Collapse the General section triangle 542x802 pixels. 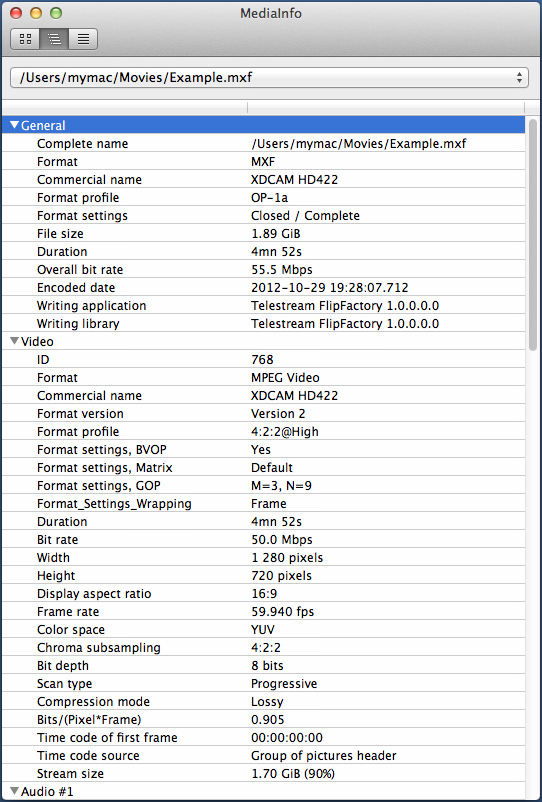[14, 125]
